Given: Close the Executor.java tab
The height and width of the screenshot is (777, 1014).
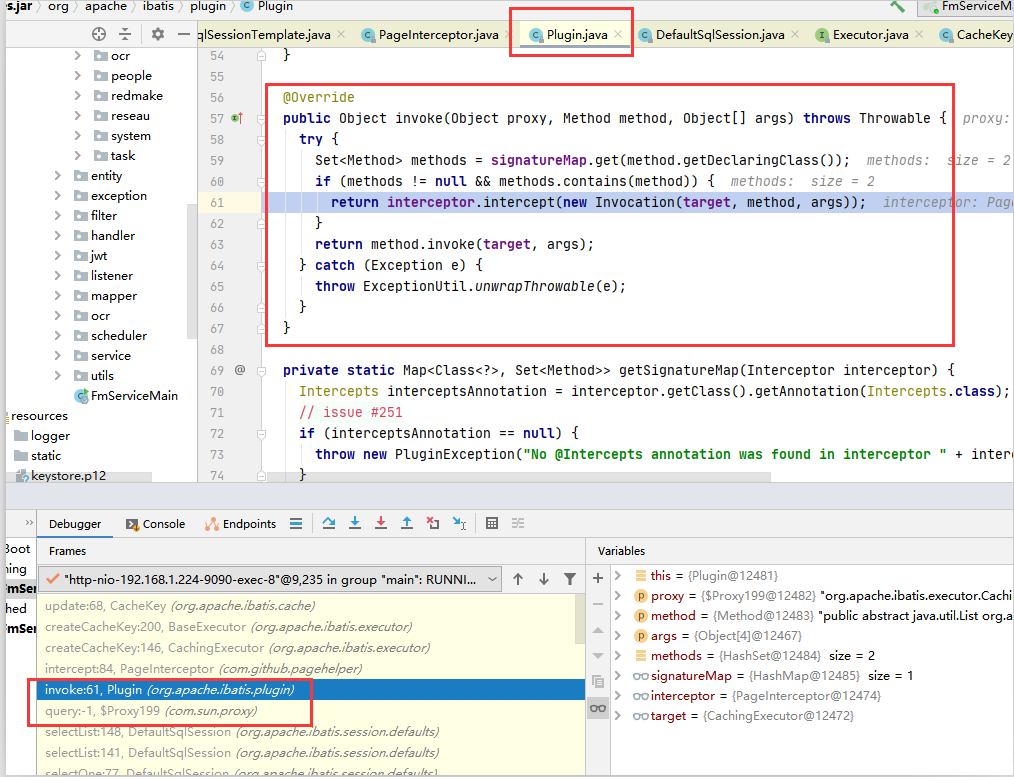Looking at the screenshot, I should click(x=919, y=34).
